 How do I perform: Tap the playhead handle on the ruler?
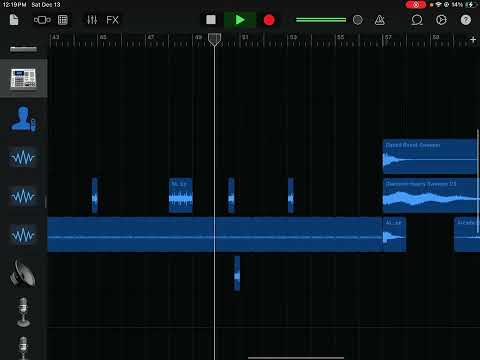[214, 39]
